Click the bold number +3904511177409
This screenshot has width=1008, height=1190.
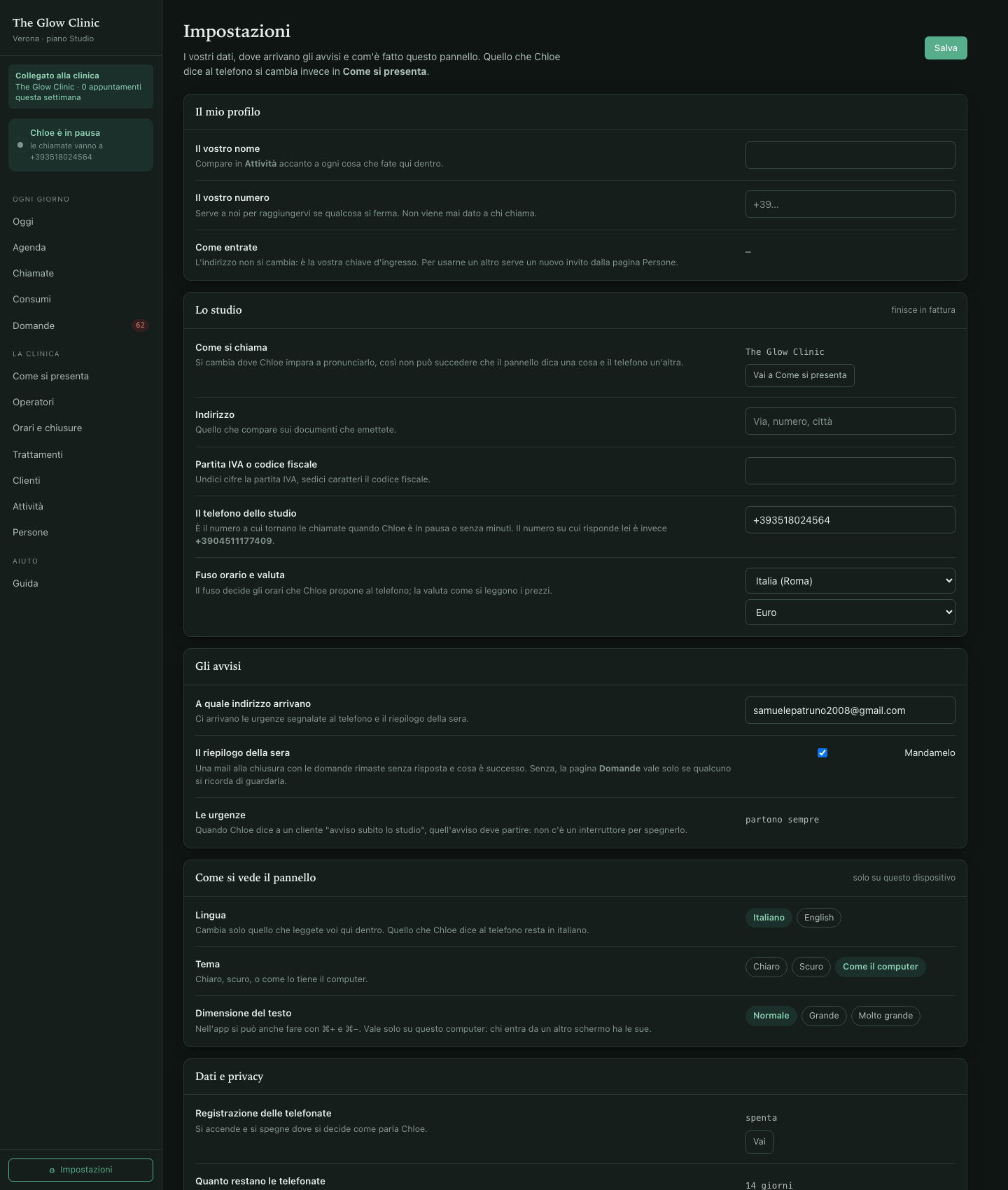(234, 541)
